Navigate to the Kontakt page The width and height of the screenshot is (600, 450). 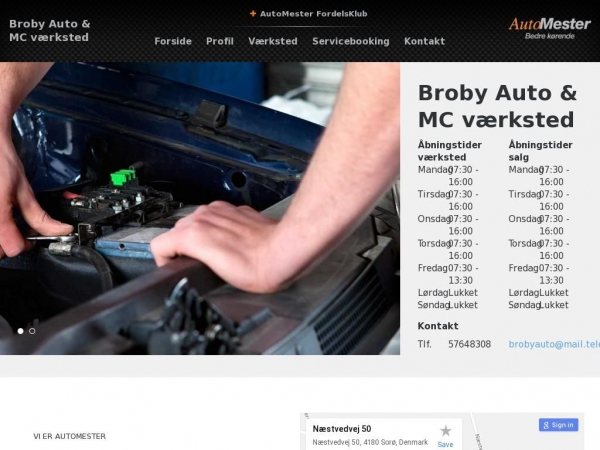click(x=425, y=41)
